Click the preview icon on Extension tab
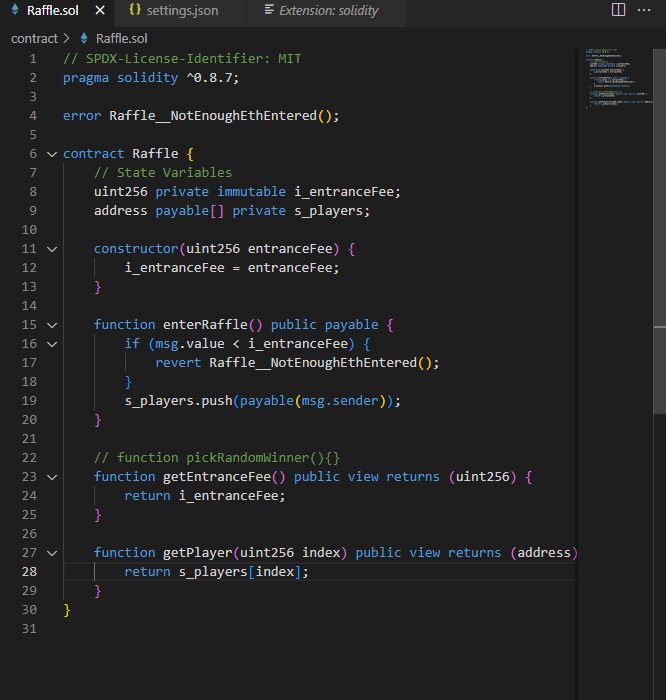The image size is (666, 700). click(269, 9)
